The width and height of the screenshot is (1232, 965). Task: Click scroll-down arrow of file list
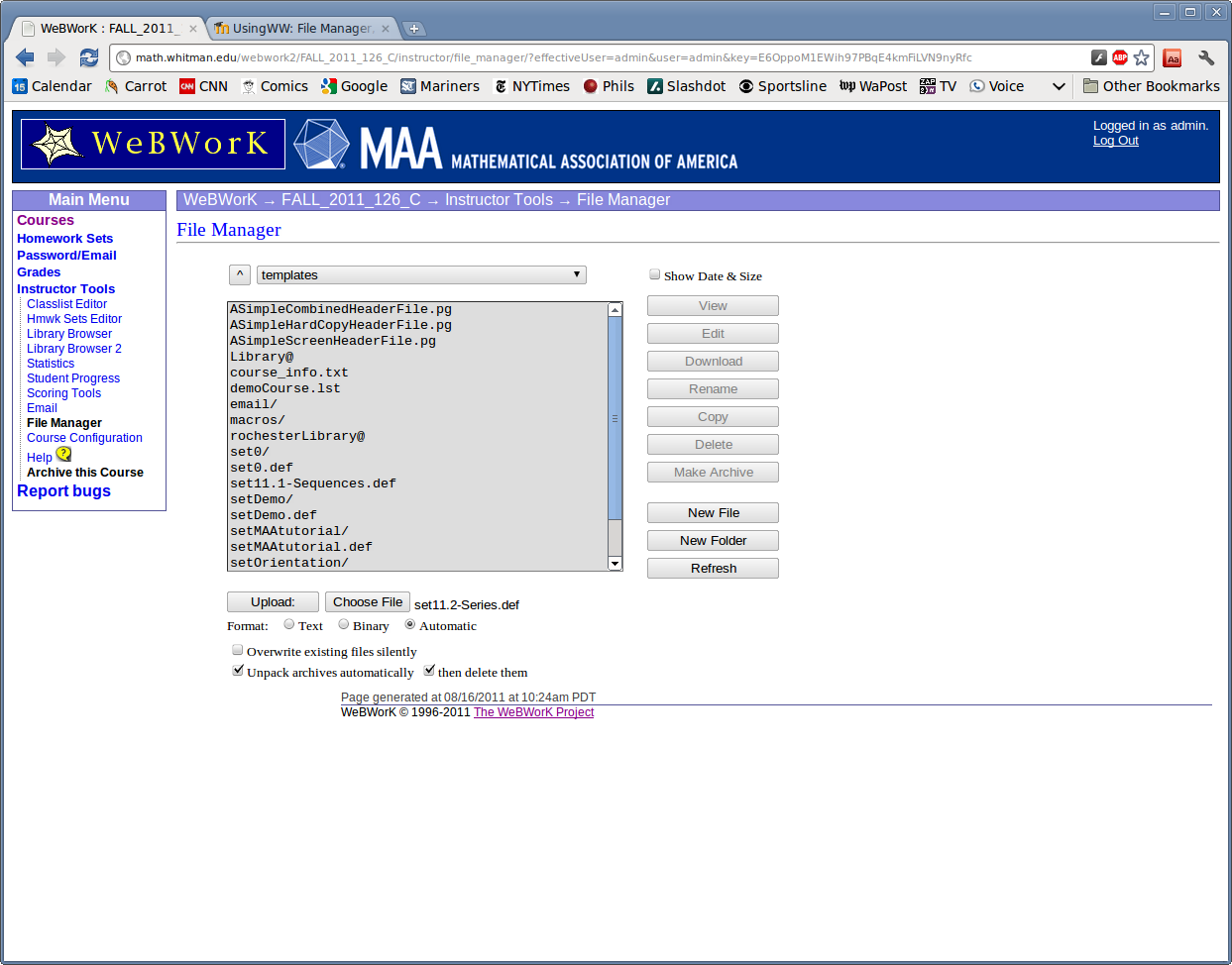coord(615,564)
